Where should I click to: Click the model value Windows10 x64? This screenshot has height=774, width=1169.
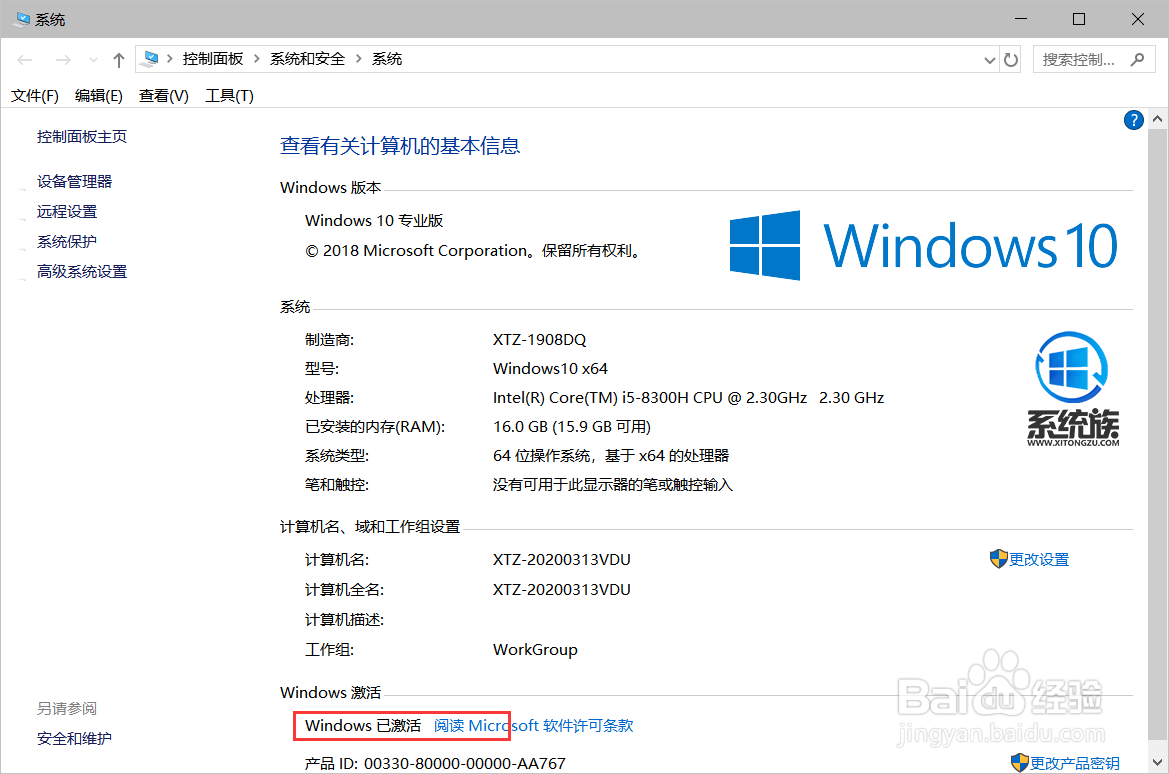click(x=550, y=368)
